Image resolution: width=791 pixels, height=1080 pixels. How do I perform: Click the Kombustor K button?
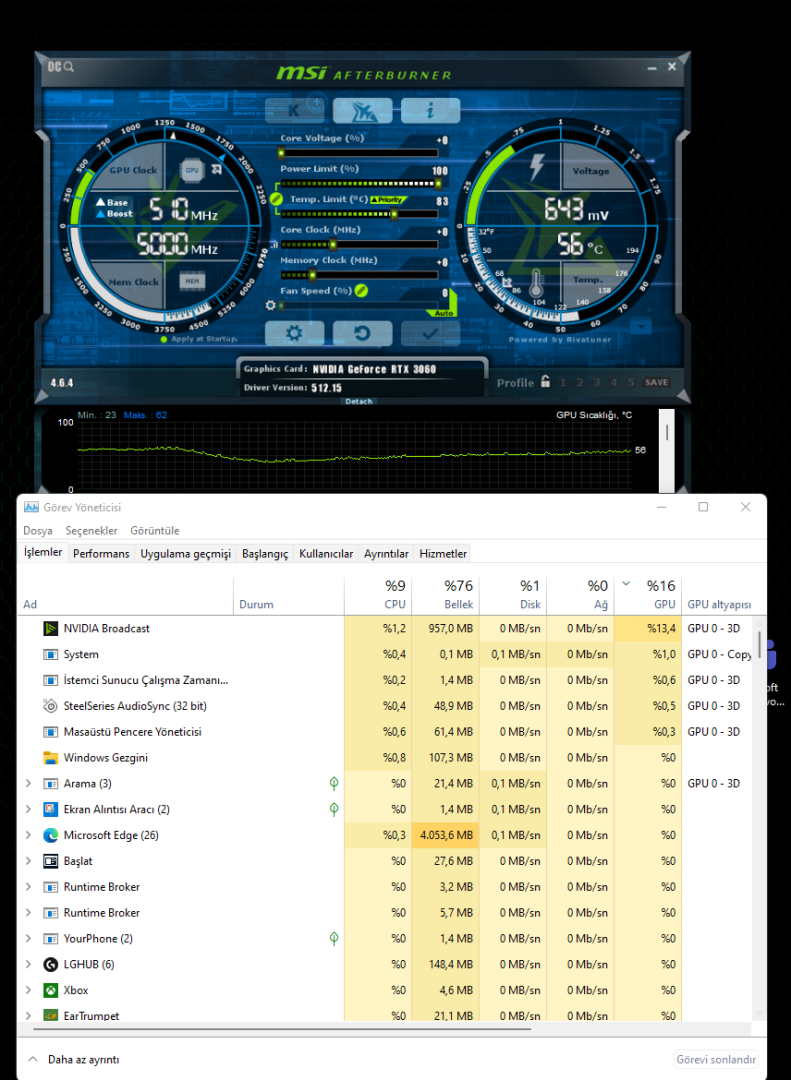point(294,110)
